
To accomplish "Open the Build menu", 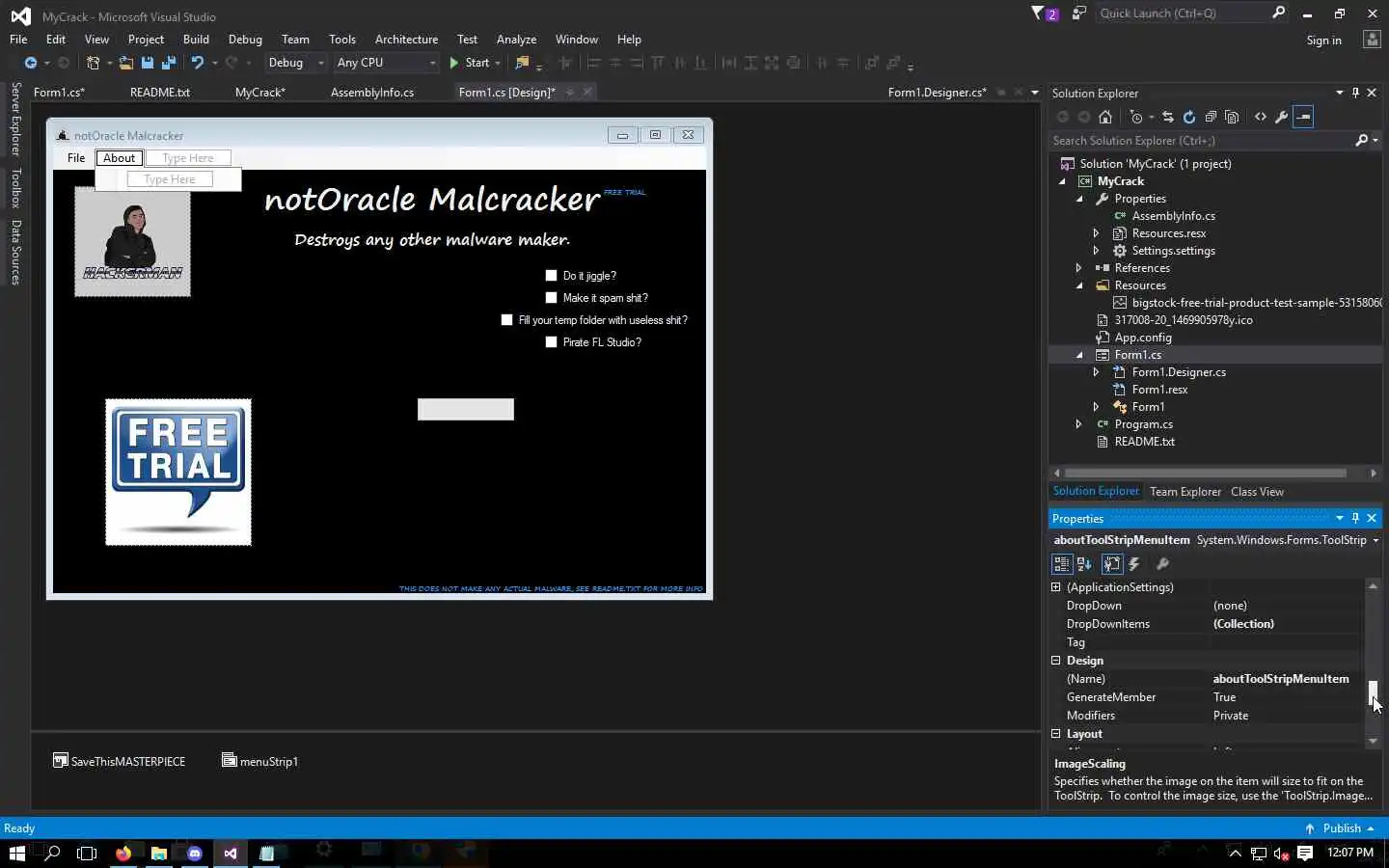I will 196,40.
